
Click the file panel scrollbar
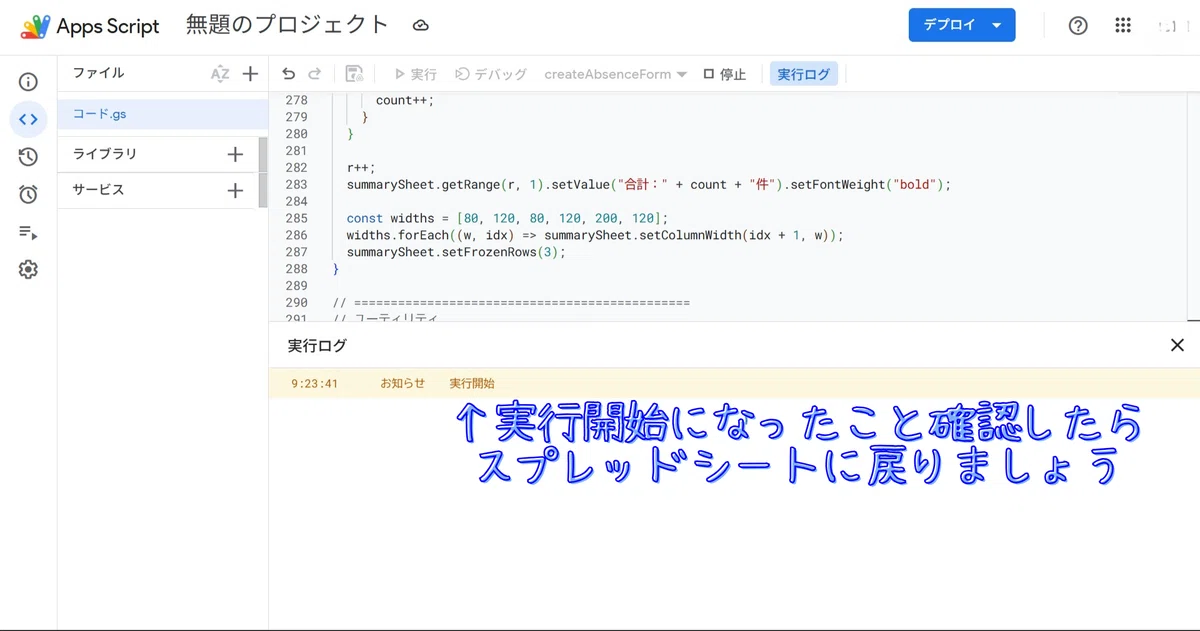coord(263,172)
